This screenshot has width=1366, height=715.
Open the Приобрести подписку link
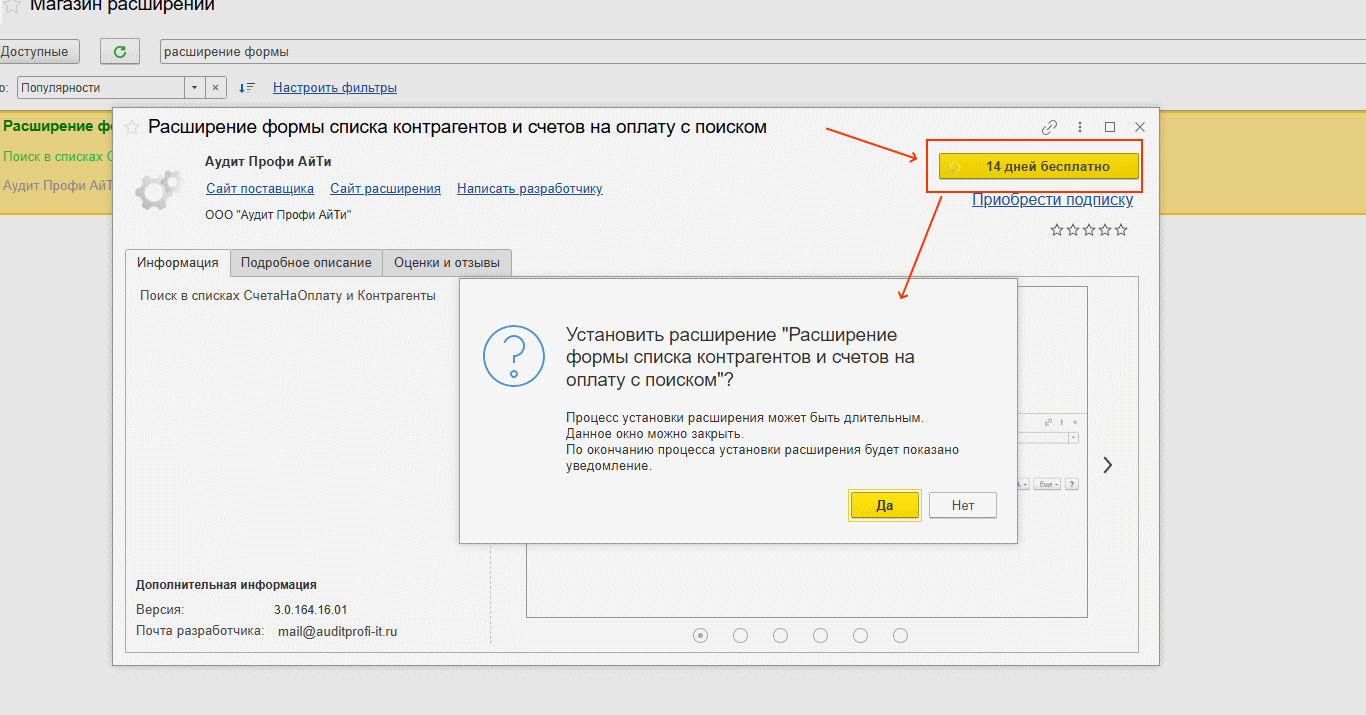(x=1052, y=200)
